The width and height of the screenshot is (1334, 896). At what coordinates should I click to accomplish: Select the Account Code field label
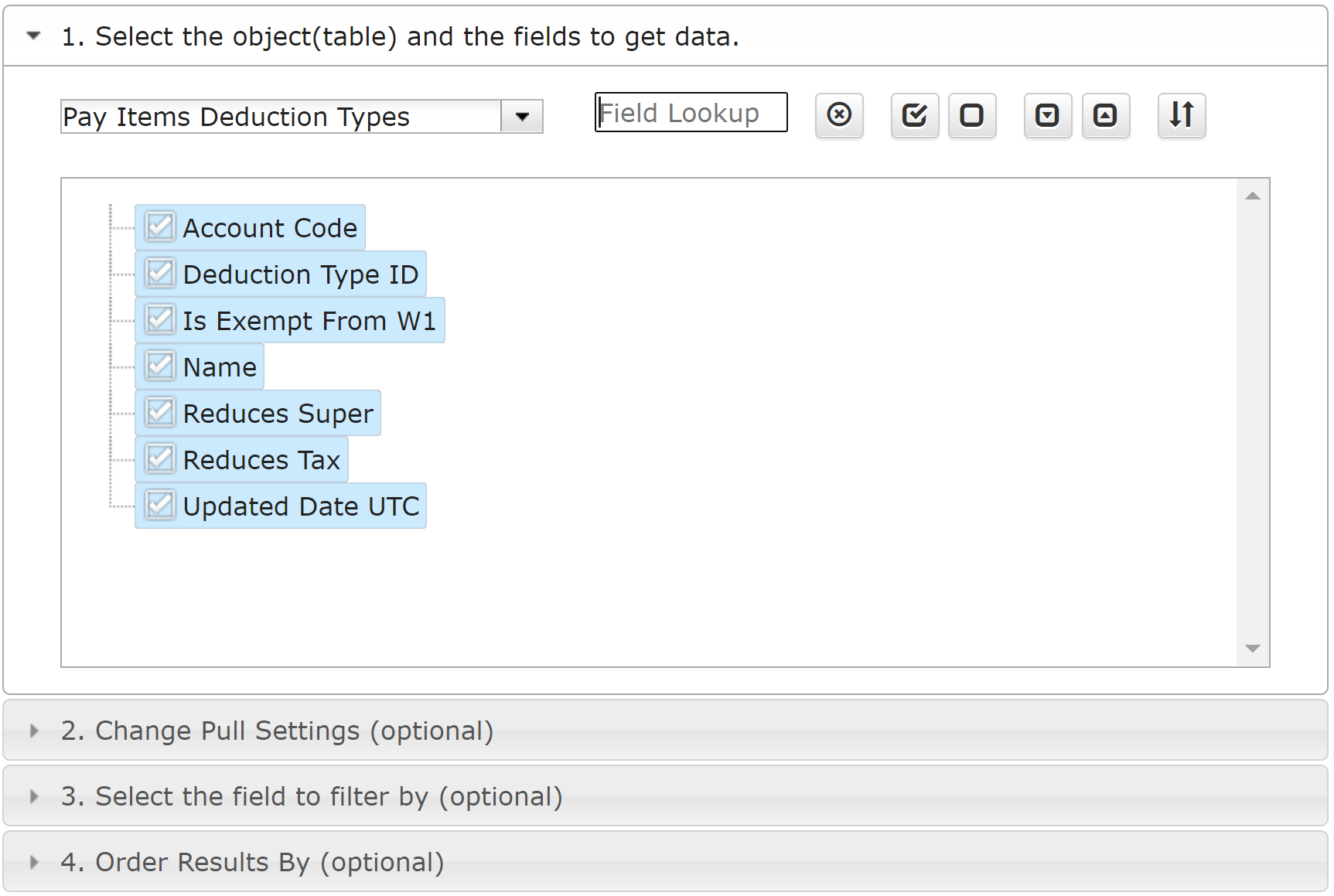tap(270, 228)
